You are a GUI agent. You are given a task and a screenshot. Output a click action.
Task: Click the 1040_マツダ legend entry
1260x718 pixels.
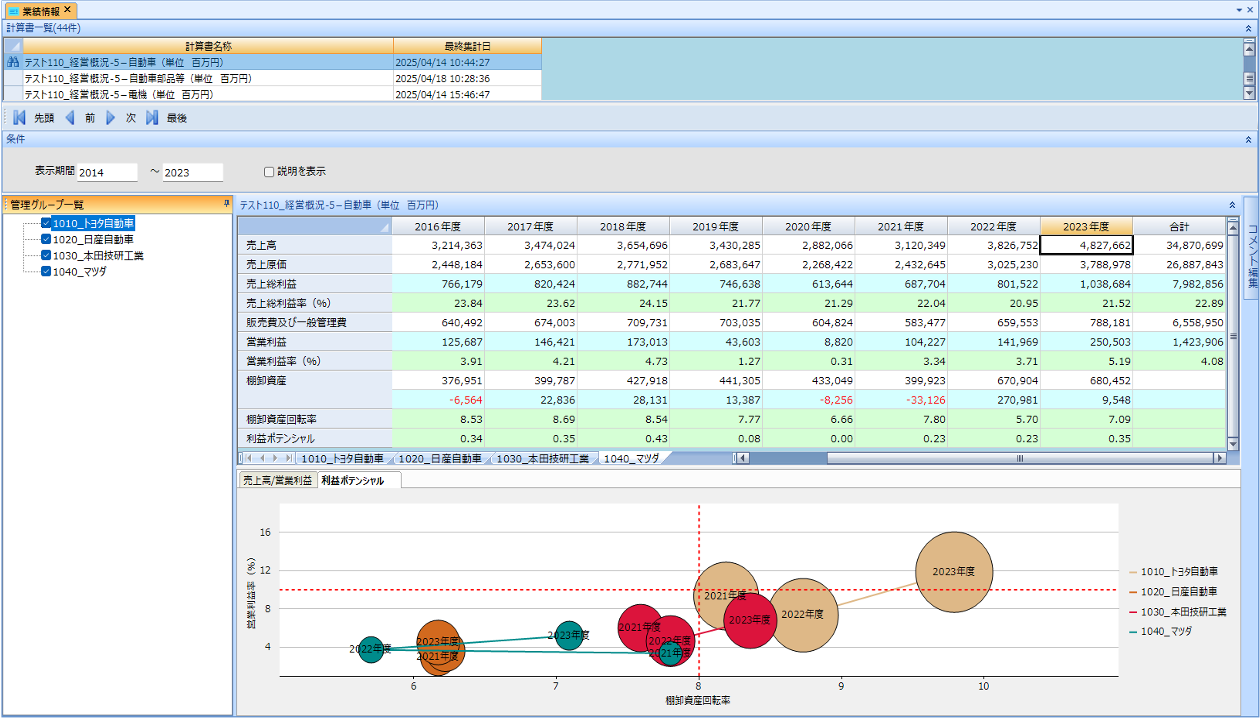tap(1160, 632)
